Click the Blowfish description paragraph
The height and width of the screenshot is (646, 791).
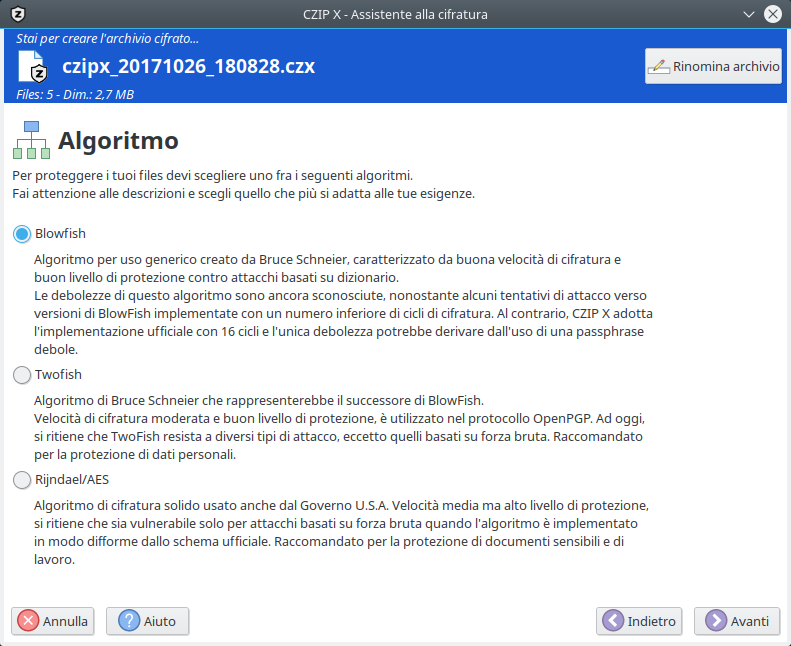pyautogui.click(x=343, y=304)
